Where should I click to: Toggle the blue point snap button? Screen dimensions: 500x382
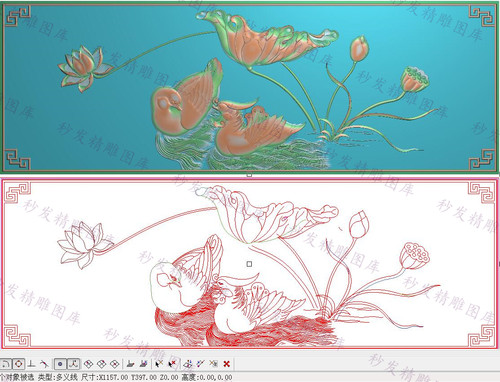click(60, 364)
